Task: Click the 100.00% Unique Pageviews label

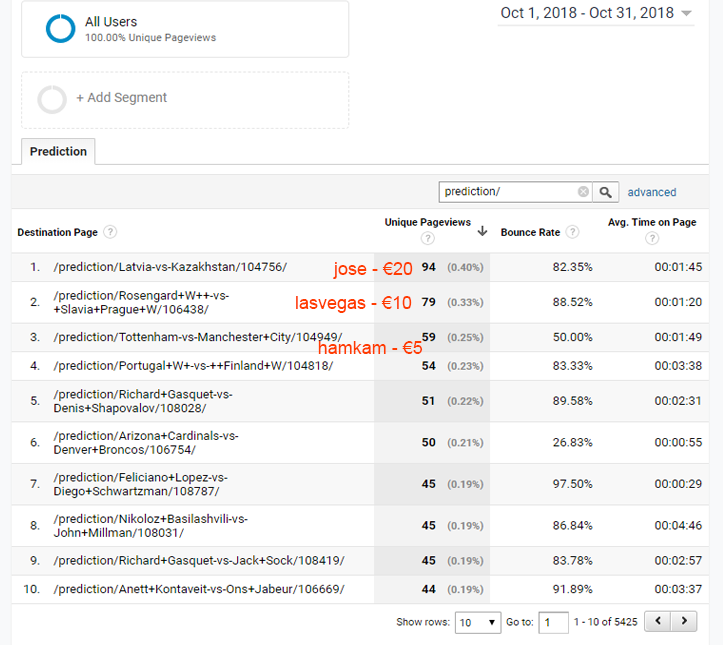Action: [150, 38]
